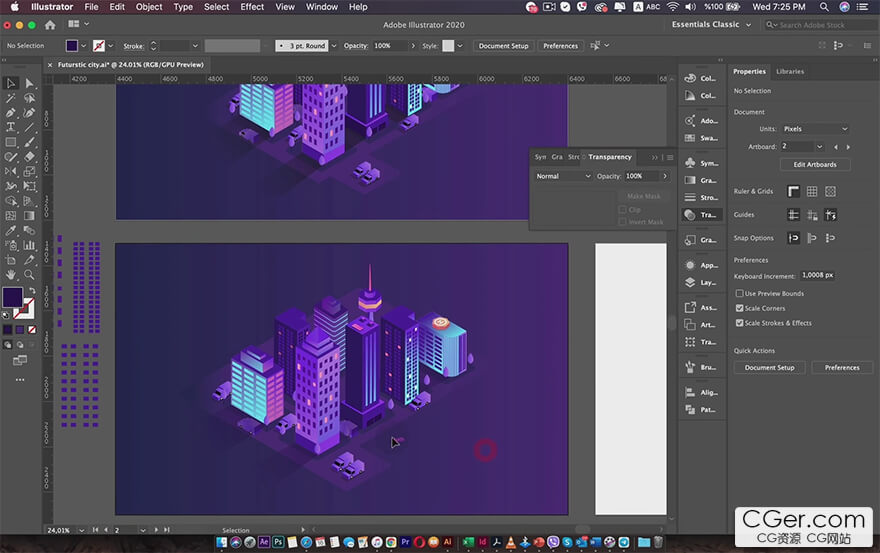Open blending mode dropdown showing Normal

coord(563,176)
